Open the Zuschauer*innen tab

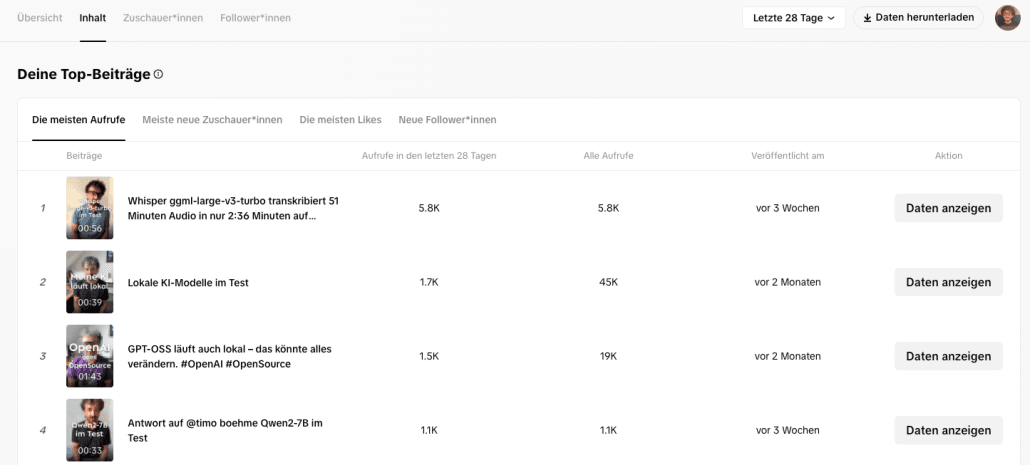point(163,18)
